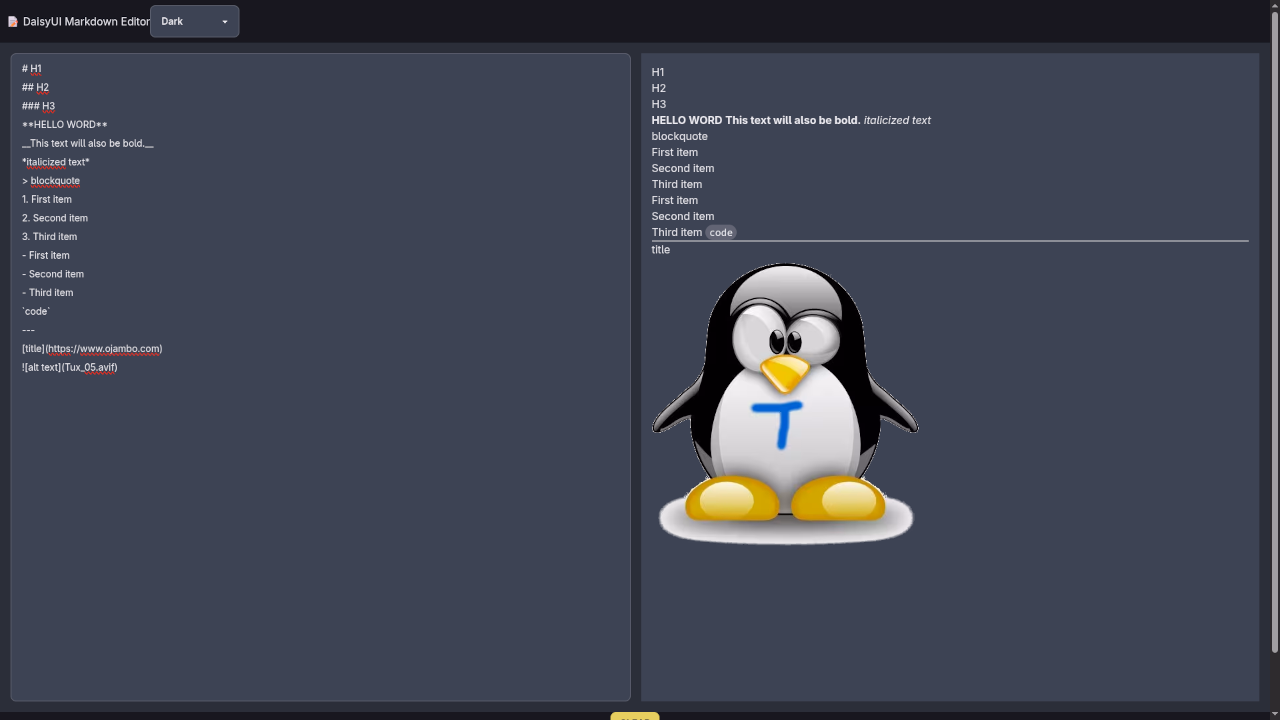
Task: Click the '- First item' editor line
Action: 45,255
